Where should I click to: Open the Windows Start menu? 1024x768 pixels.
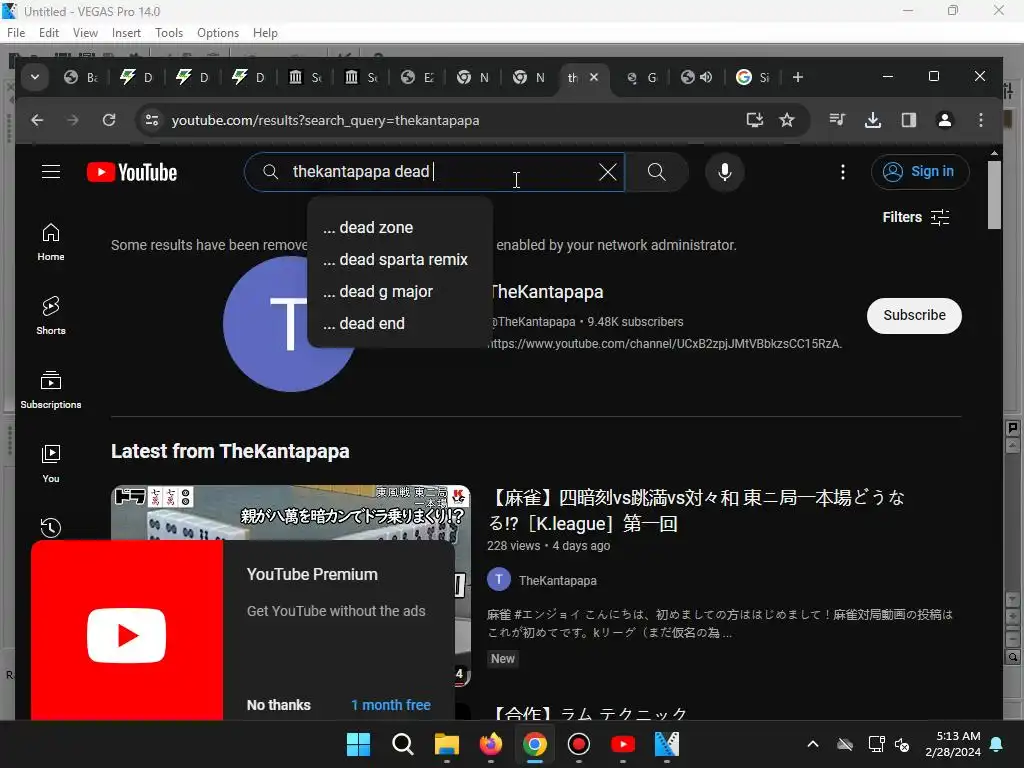coord(359,744)
